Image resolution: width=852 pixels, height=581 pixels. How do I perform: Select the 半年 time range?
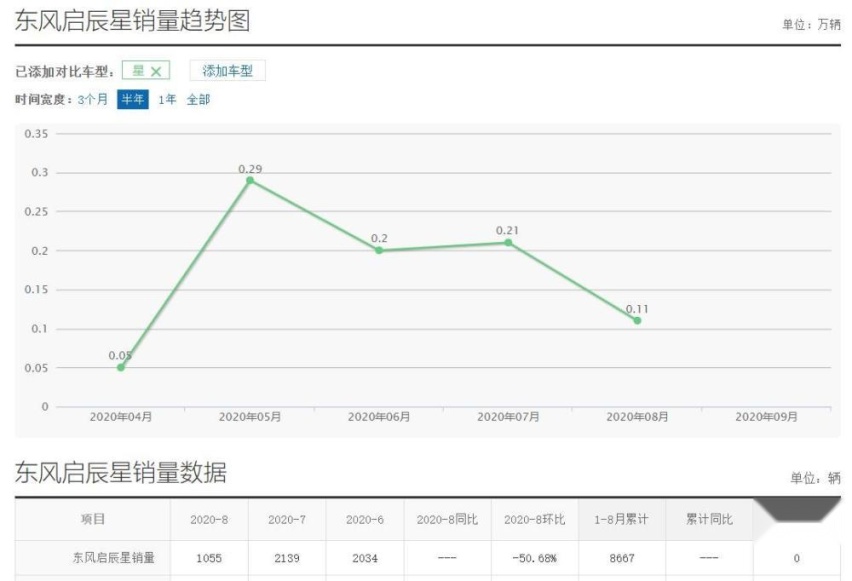point(133,99)
